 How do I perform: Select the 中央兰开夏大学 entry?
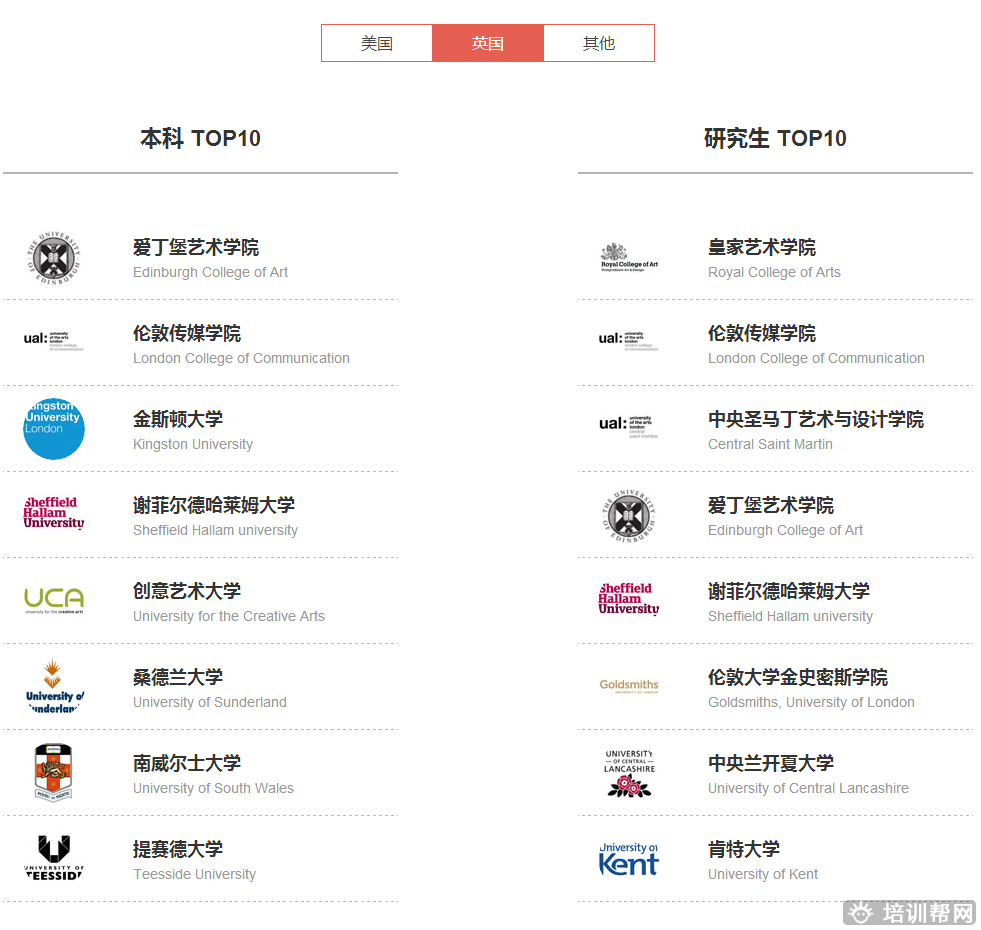click(x=771, y=763)
